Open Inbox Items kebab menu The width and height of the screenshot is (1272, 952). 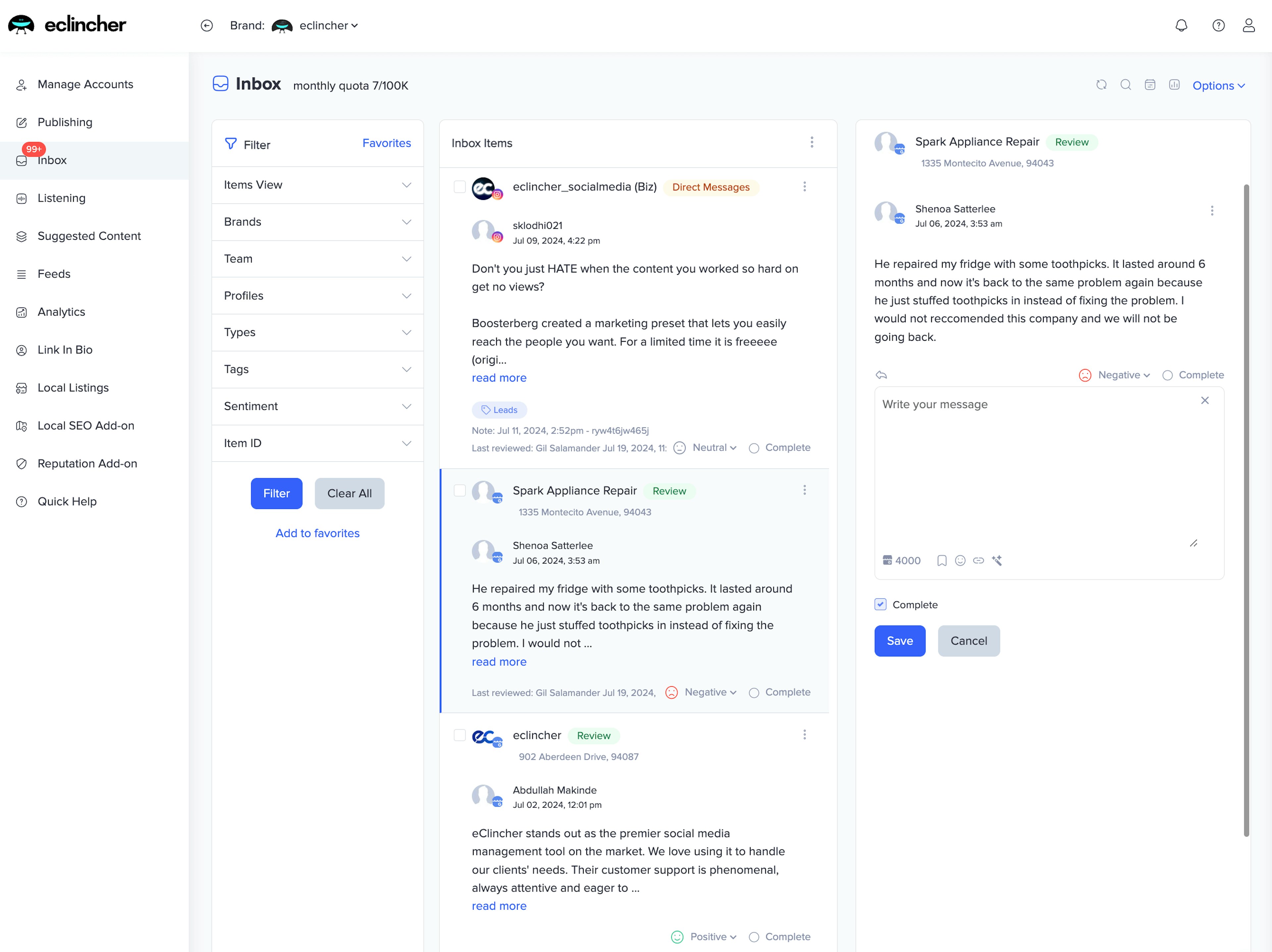click(x=811, y=142)
